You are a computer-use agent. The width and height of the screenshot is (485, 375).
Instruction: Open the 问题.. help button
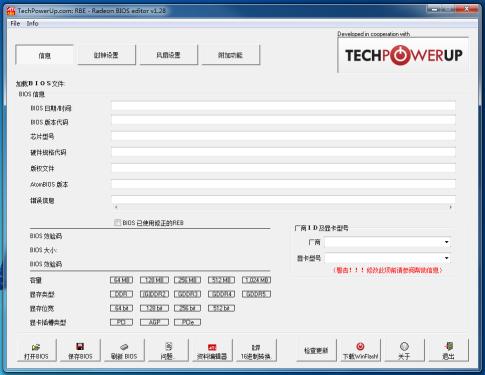(168, 350)
